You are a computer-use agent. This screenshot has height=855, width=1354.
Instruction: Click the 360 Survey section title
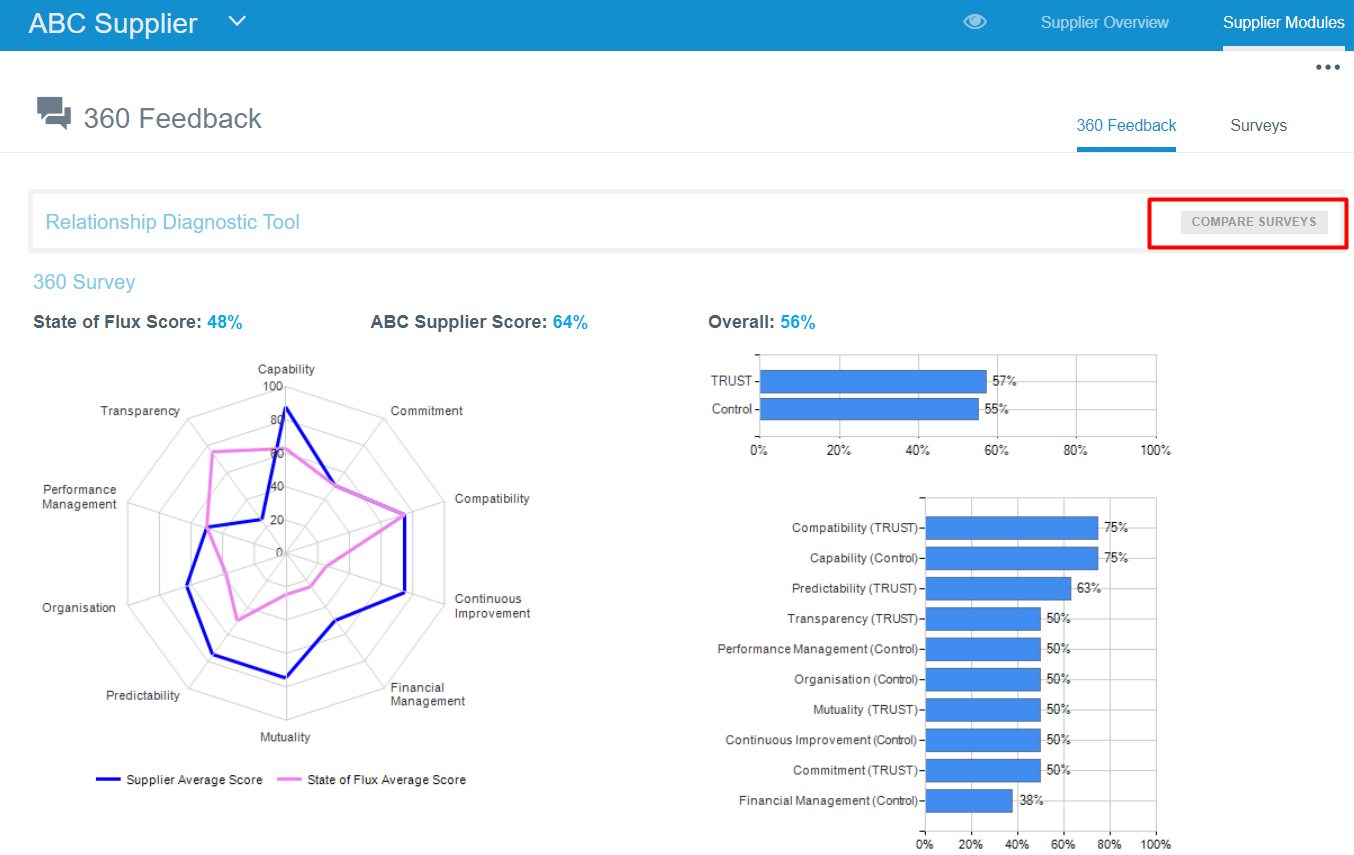point(84,282)
